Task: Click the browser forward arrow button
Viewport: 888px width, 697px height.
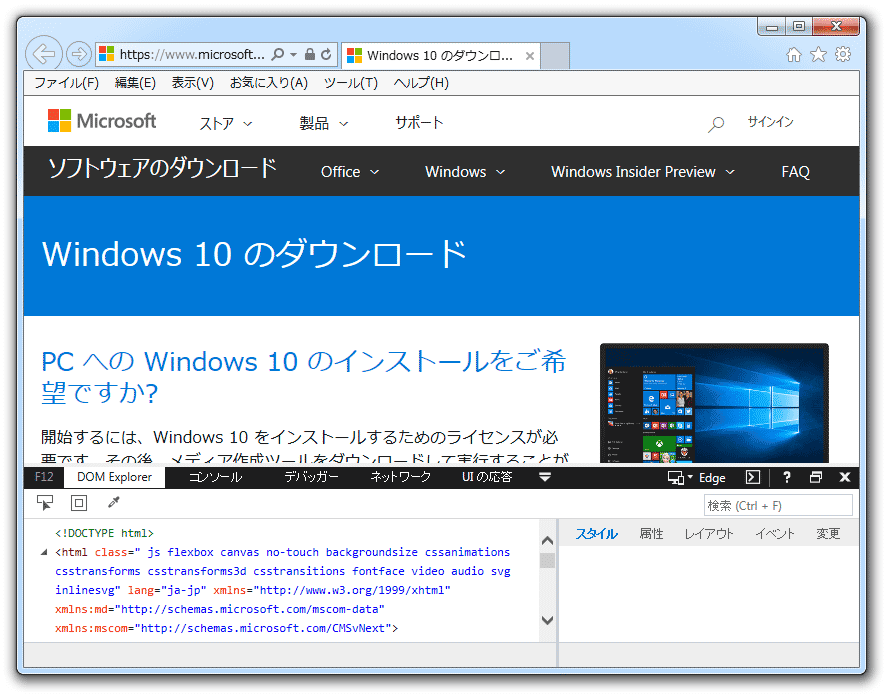Action: [79, 54]
